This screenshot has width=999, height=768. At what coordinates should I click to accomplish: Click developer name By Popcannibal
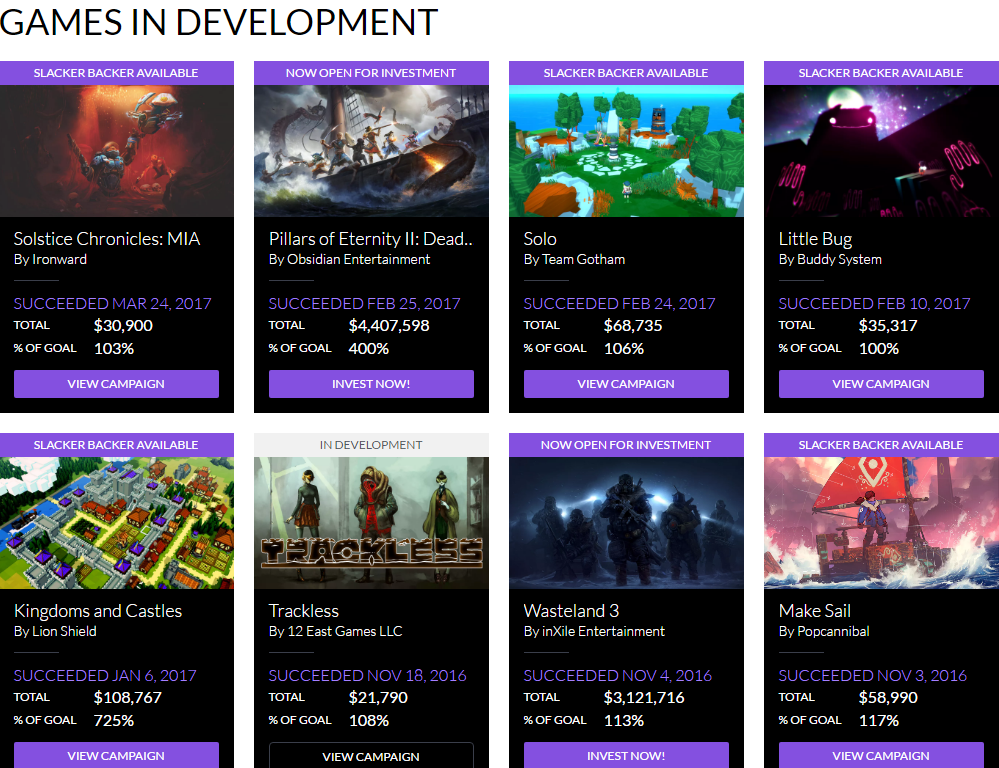click(x=824, y=631)
